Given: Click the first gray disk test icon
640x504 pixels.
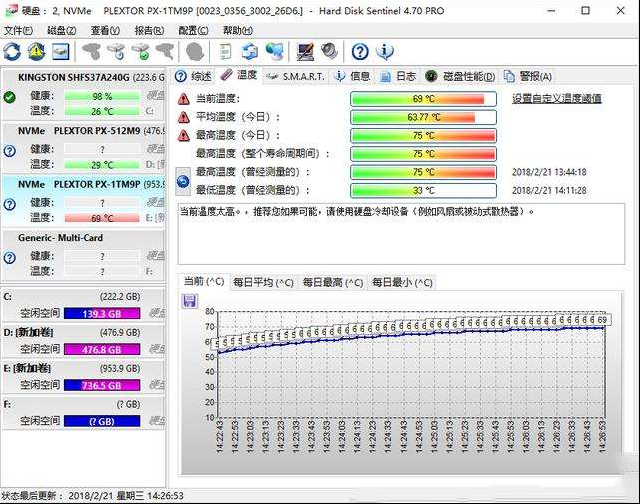Looking at the screenshot, I should [x=91, y=52].
